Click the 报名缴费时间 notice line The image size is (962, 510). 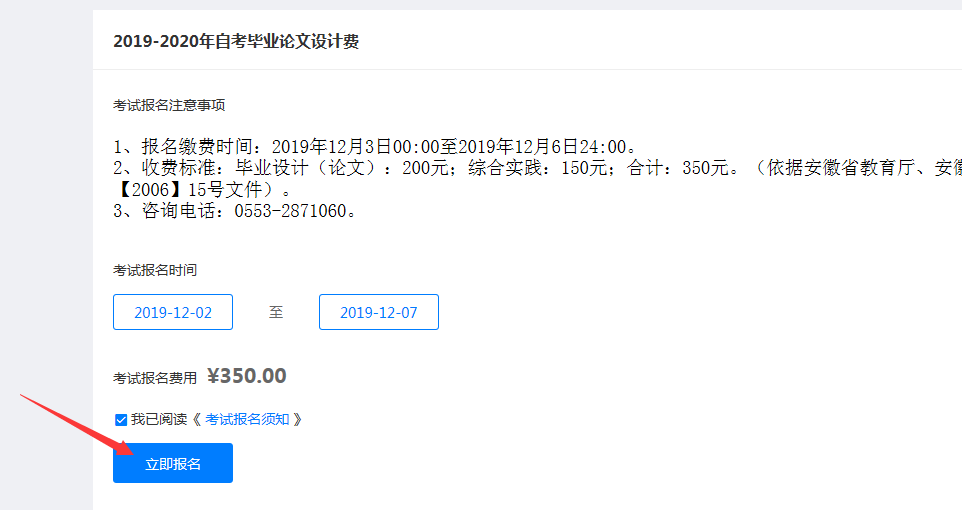point(375,147)
